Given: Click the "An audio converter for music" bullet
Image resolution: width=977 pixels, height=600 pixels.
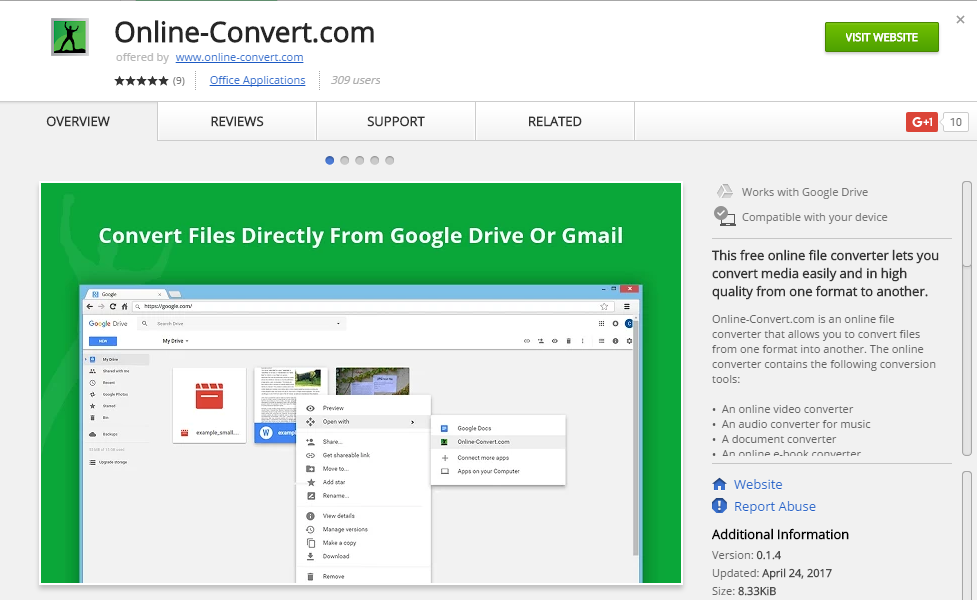Looking at the screenshot, I should coord(796,424).
